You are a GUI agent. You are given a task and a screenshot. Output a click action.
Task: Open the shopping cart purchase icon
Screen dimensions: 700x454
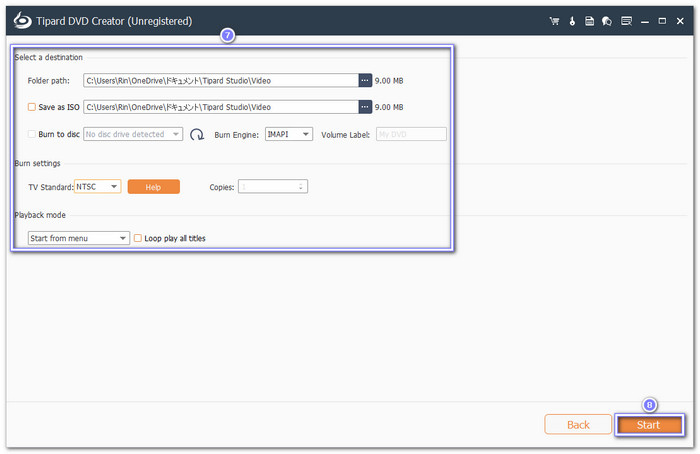point(554,21)
